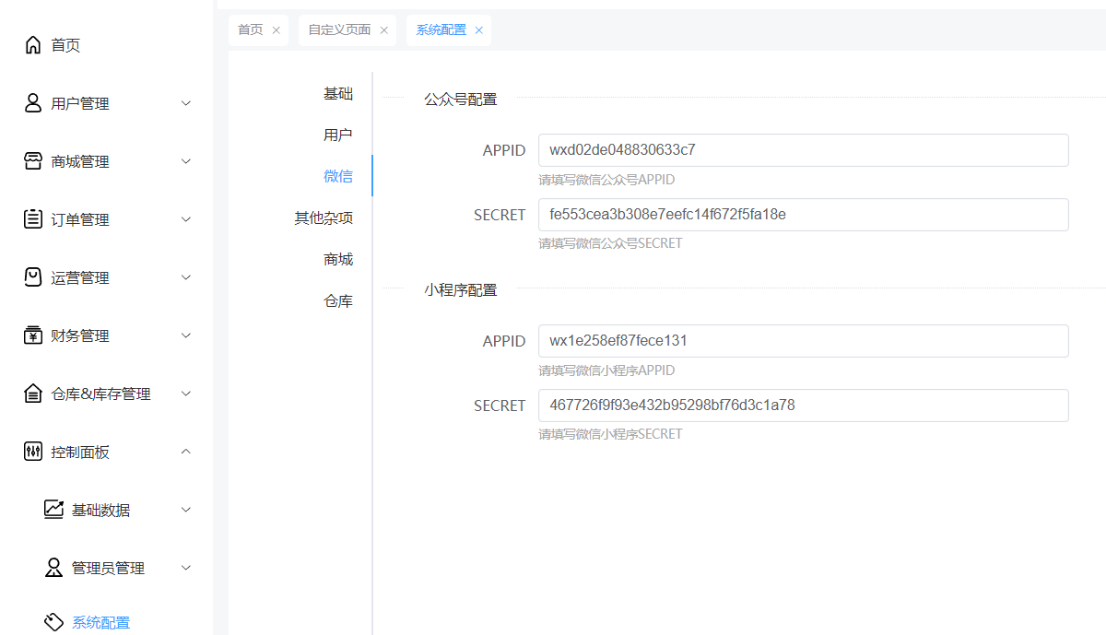This screenshot has width=1106, height=635.
Task: Click the 公众号 APPID input field
Action: [x=803, y=150]
